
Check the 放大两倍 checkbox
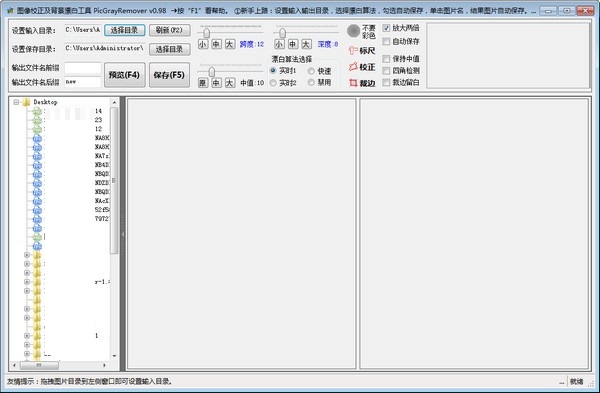tap(386, 28)
